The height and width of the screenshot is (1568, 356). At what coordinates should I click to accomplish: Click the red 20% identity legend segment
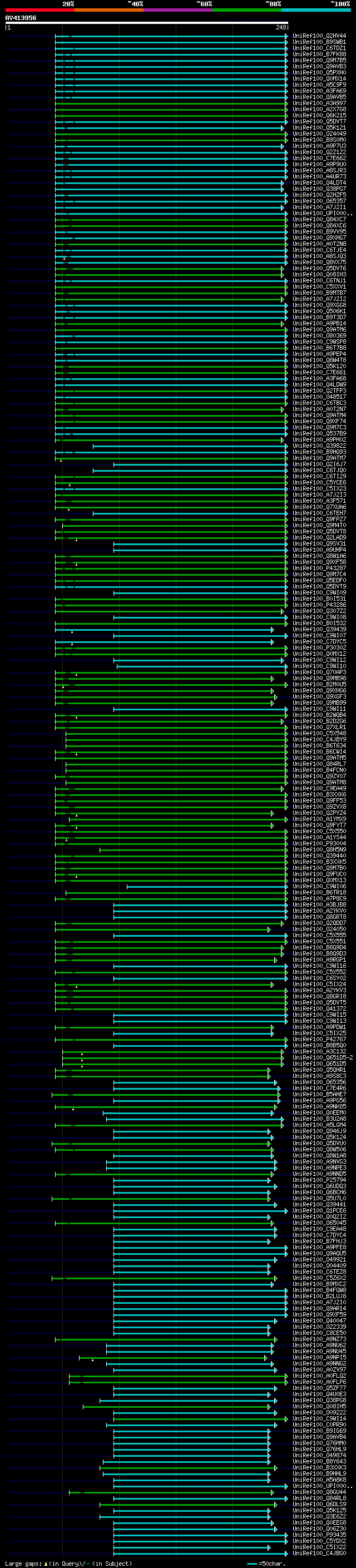pyautogui.click(x=39, y=10)
